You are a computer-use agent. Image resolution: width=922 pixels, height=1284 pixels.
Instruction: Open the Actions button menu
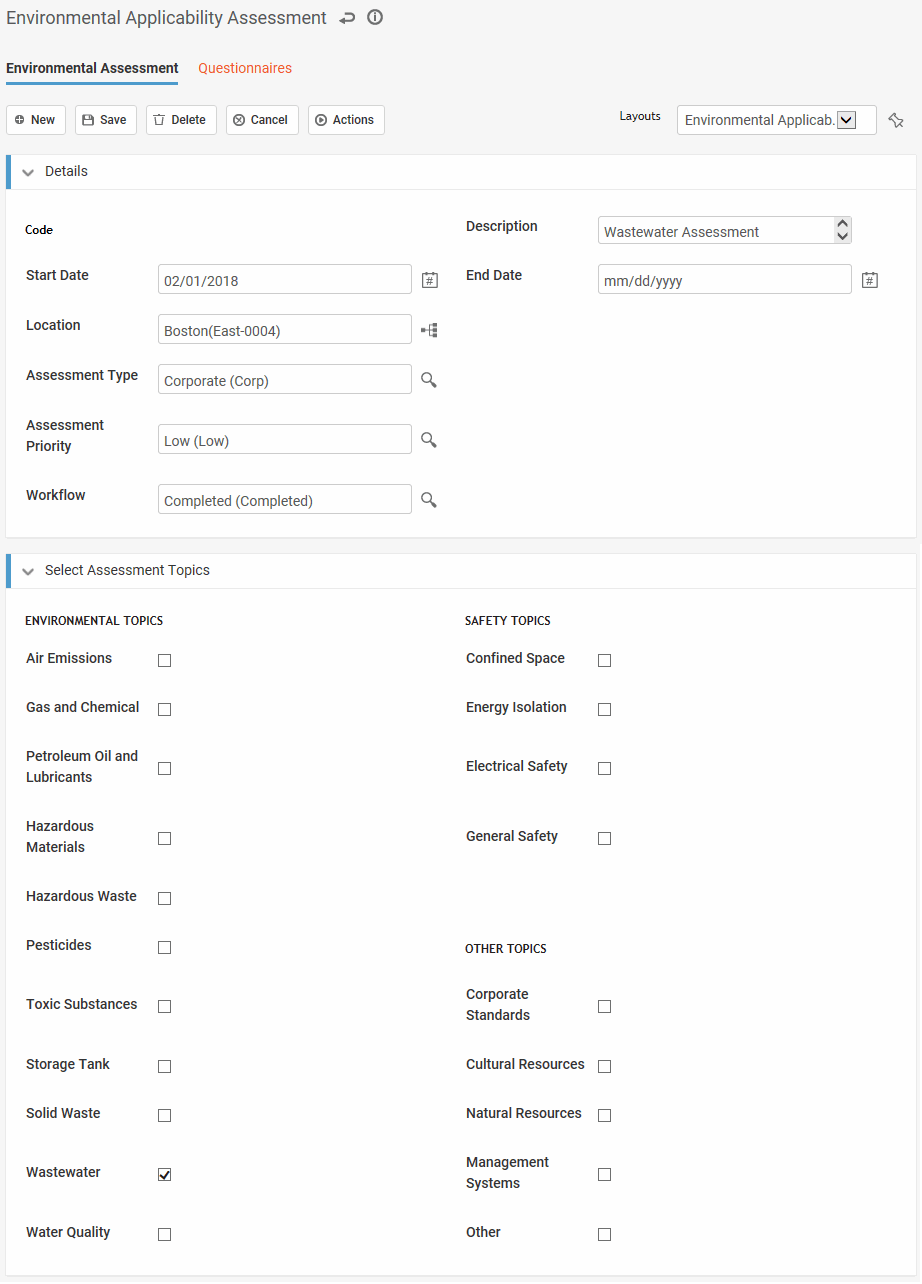click(x=346, y=120)
